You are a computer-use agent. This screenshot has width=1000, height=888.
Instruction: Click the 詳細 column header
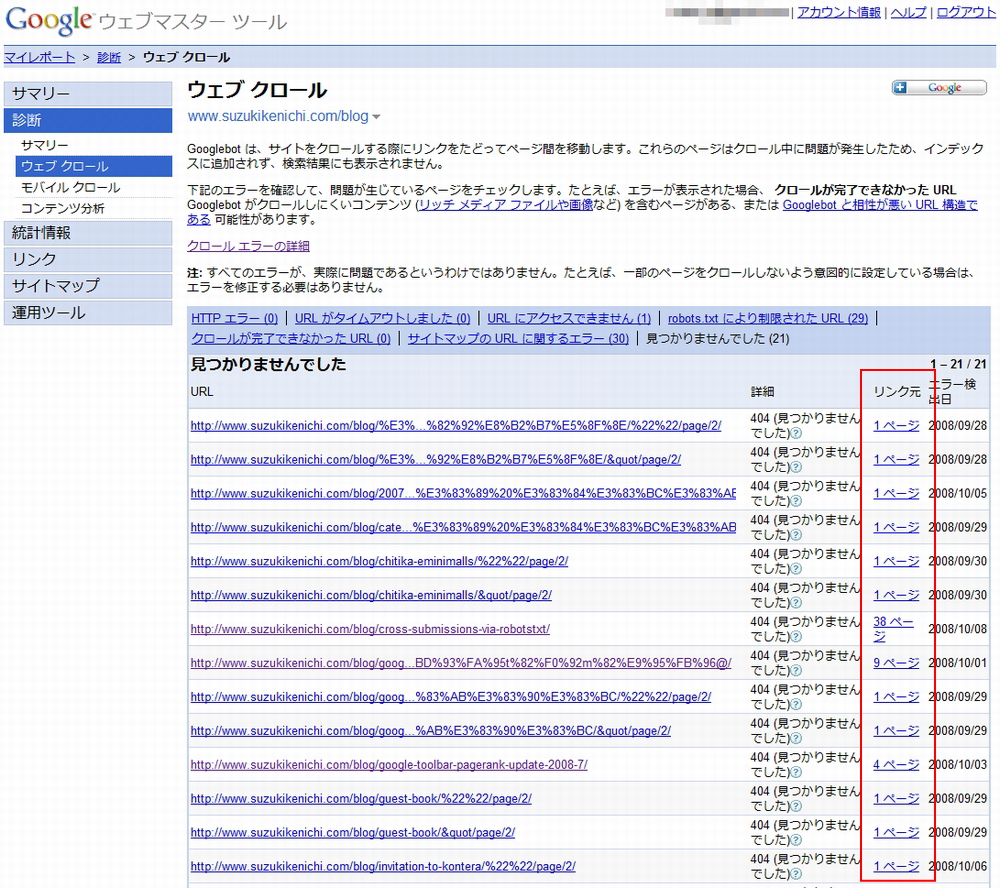[x=762, y=392]
